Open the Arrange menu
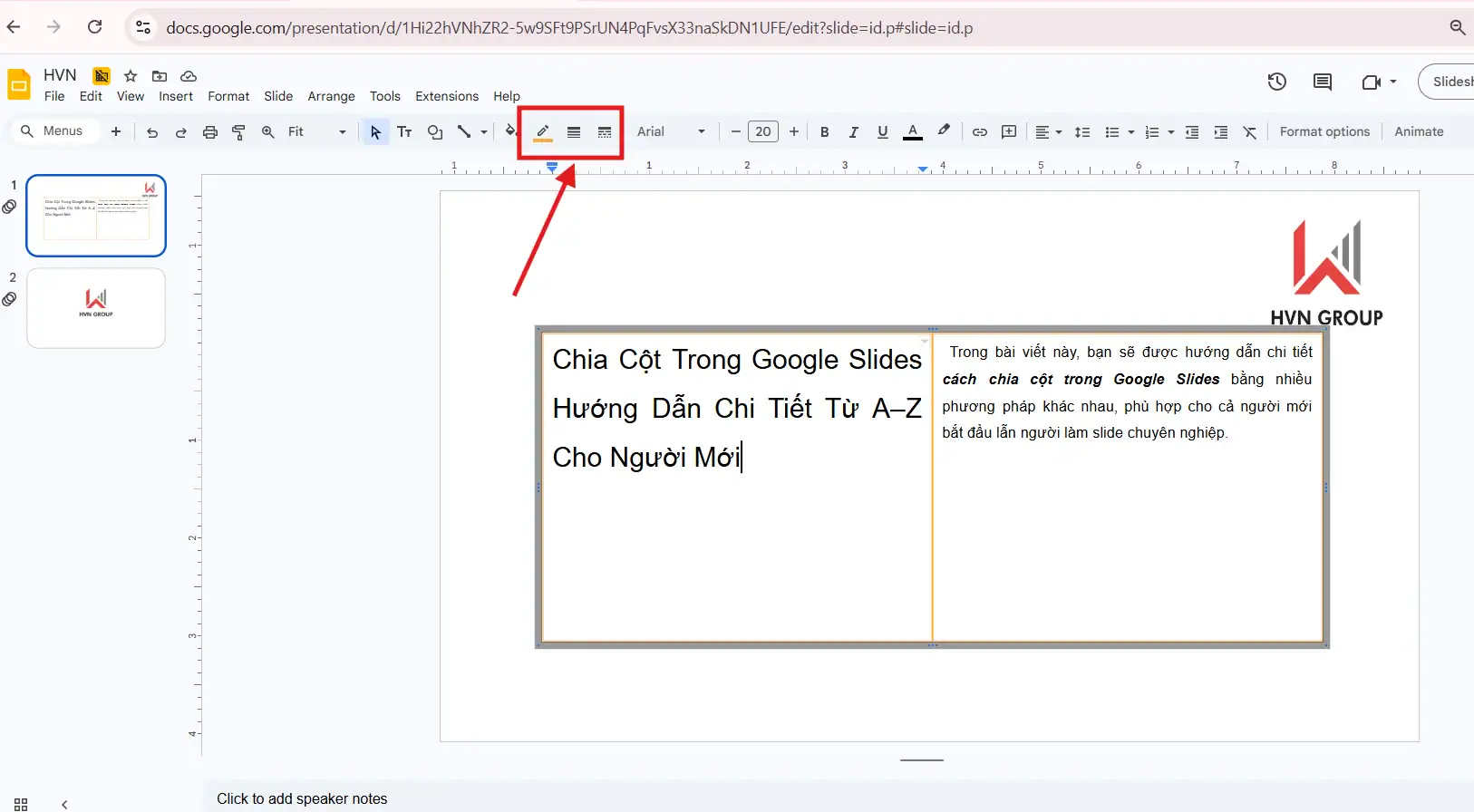This screenshot has height=812, width=1474. click(x=331, y=96)
